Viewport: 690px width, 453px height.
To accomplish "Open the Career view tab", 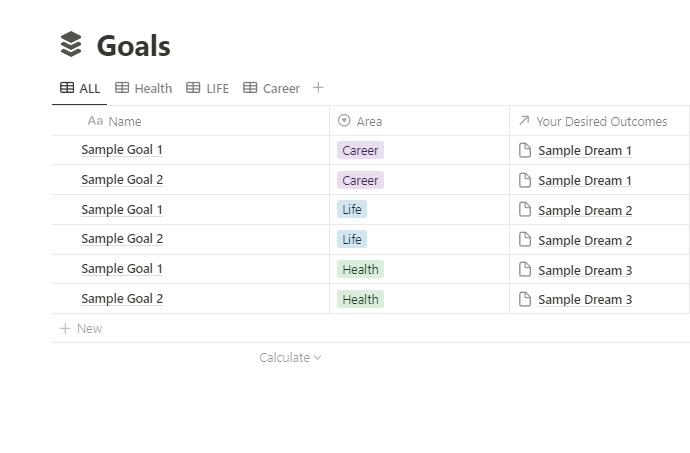I will pyautogui.click(x=271, y=88).
